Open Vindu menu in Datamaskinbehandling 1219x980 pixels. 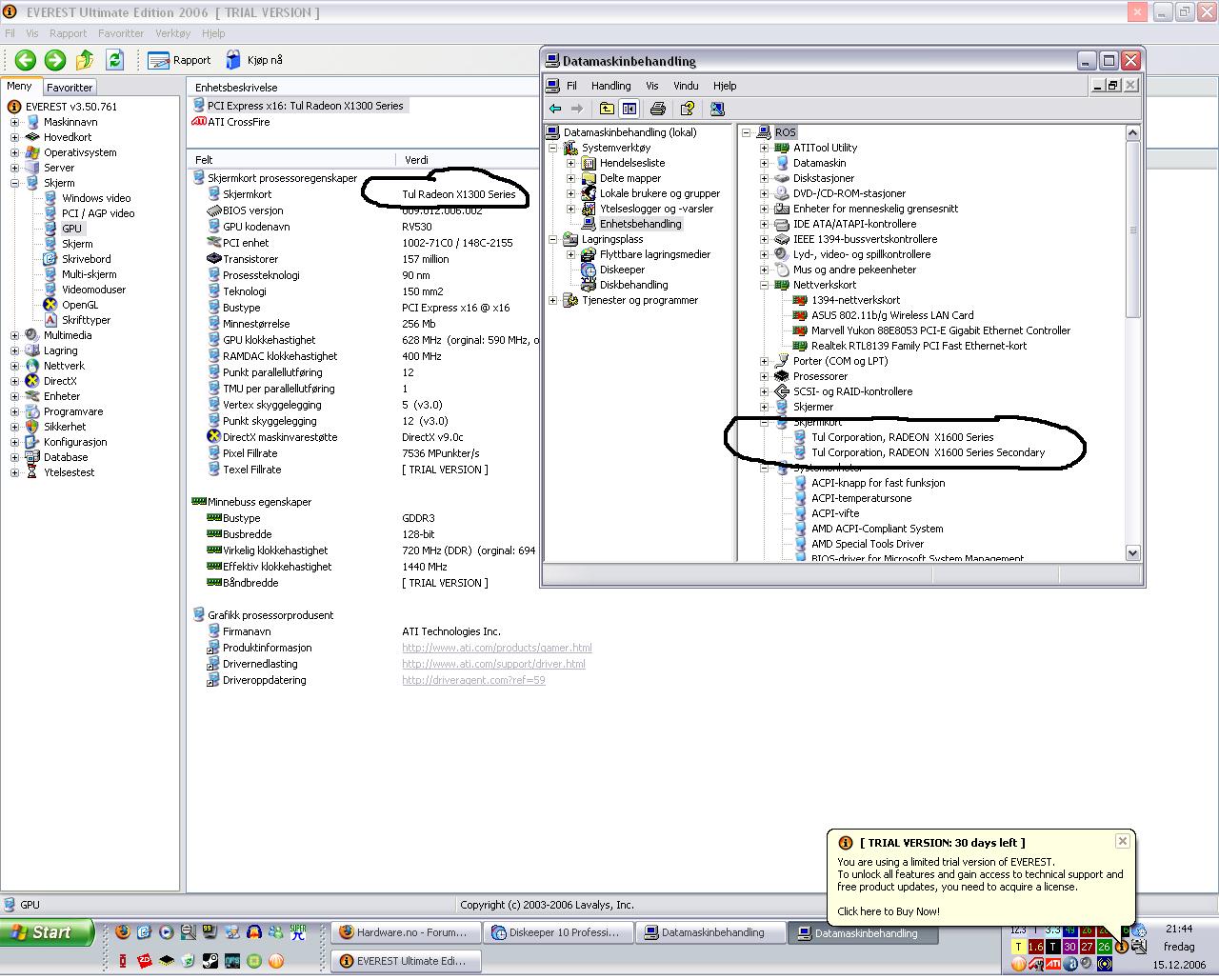(x=686, y=86)
